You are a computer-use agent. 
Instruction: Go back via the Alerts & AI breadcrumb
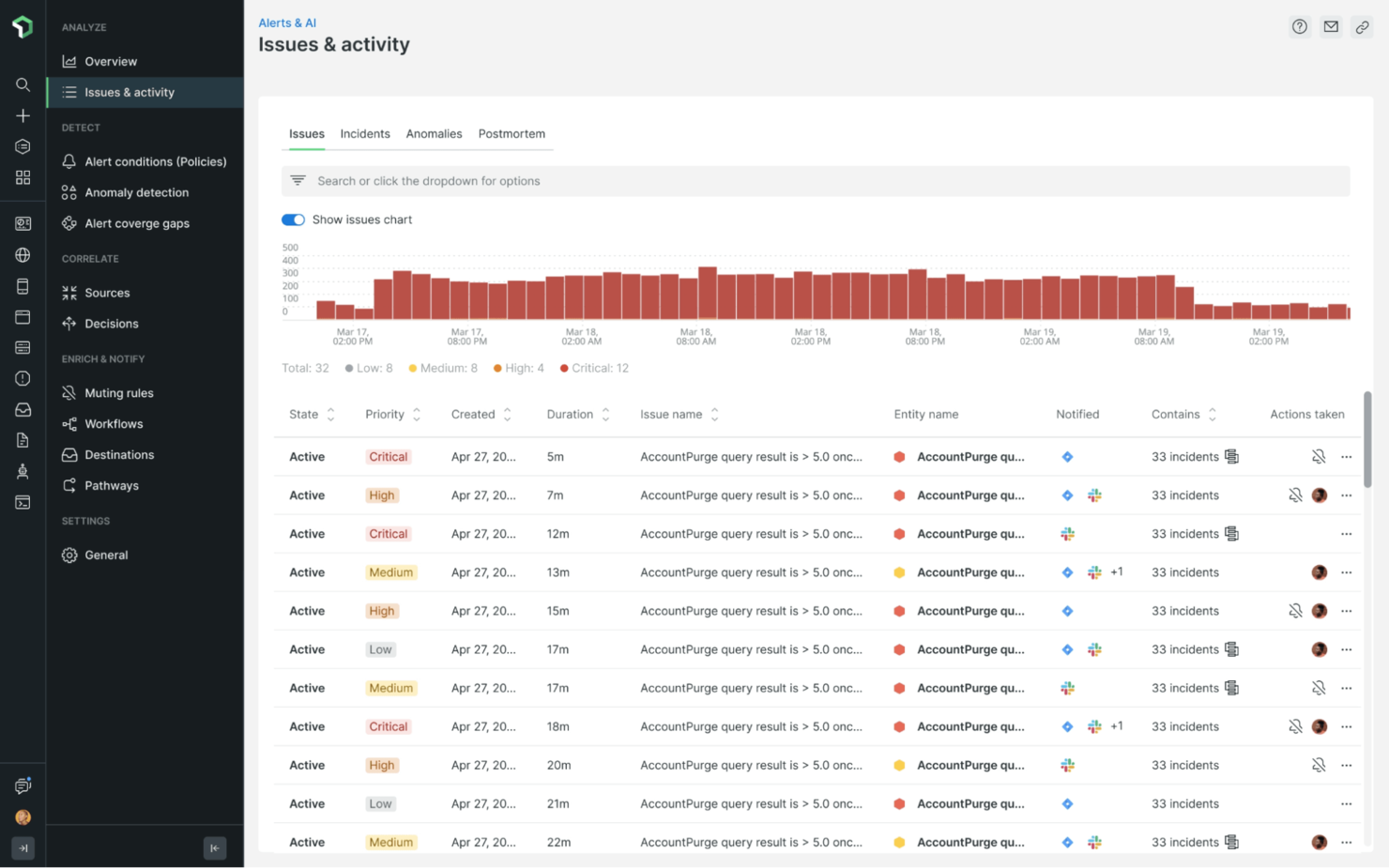287,23
